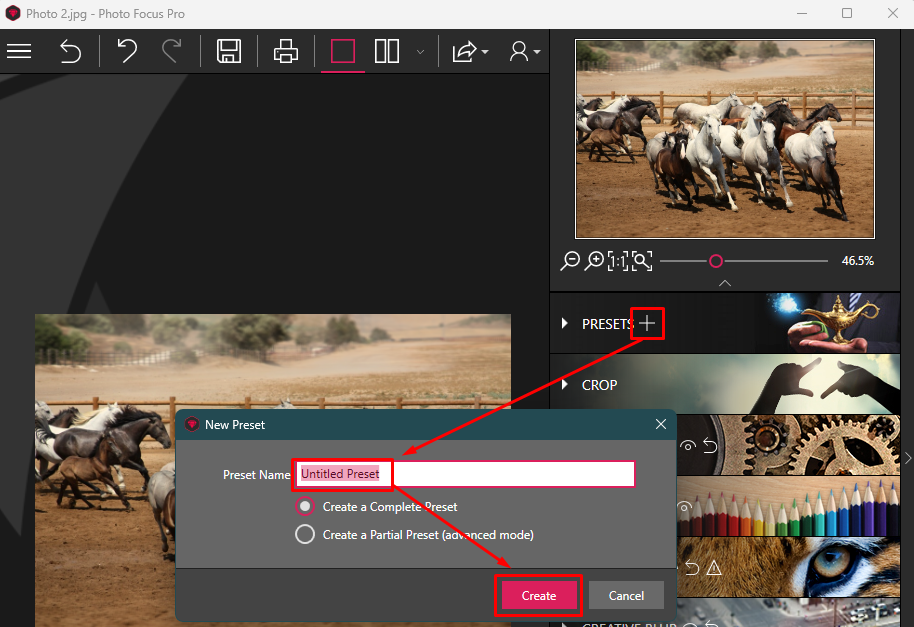Add a new preset with plus icon
Viewport: 914px width, 627px height.
pos(647,323)
